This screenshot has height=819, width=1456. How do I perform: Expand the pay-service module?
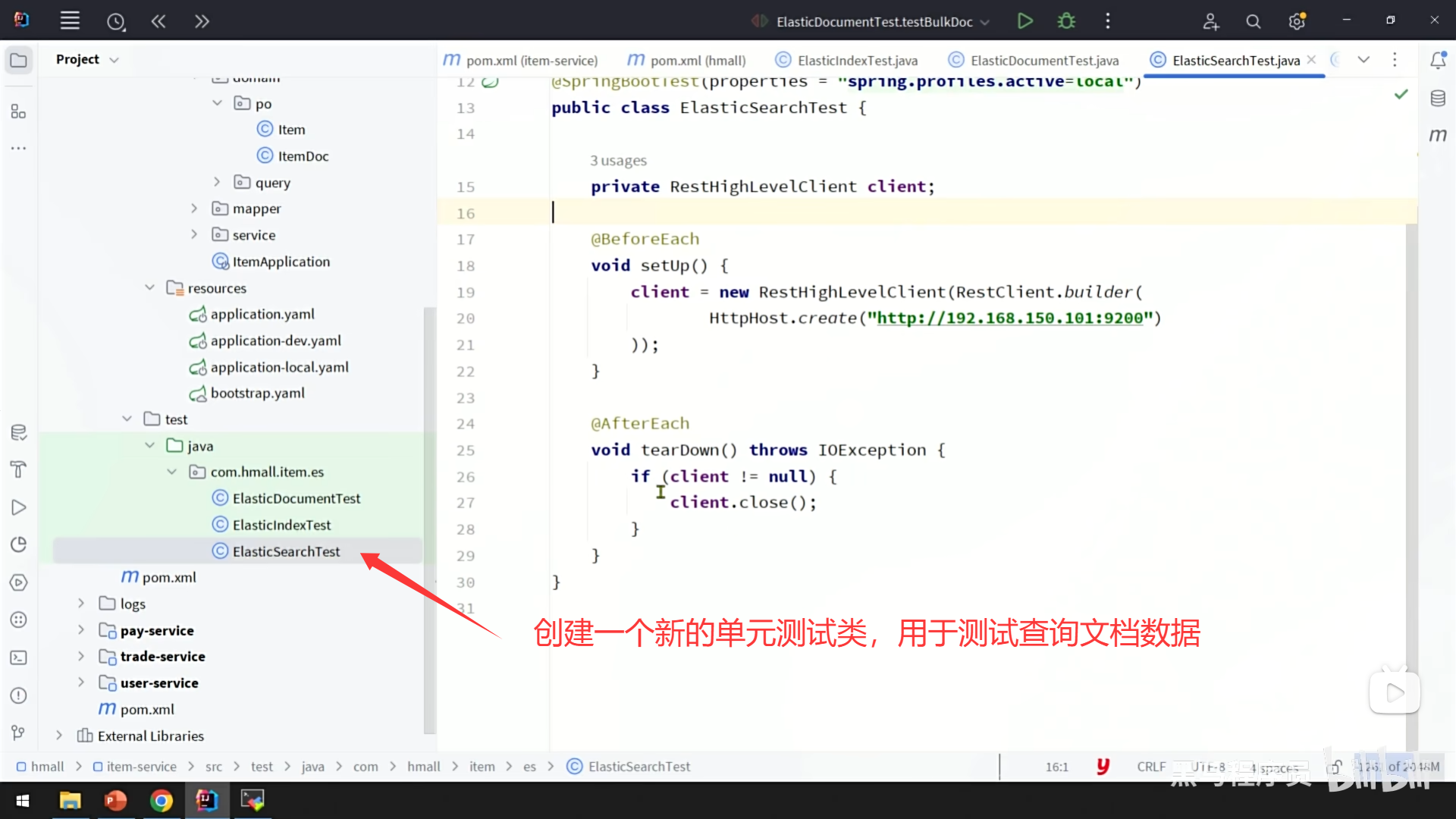[x=81, y=630]
